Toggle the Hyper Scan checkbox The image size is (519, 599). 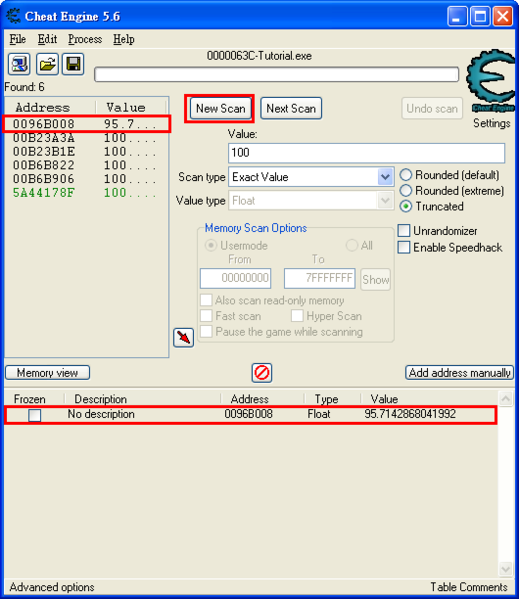(x=297, y=316)
